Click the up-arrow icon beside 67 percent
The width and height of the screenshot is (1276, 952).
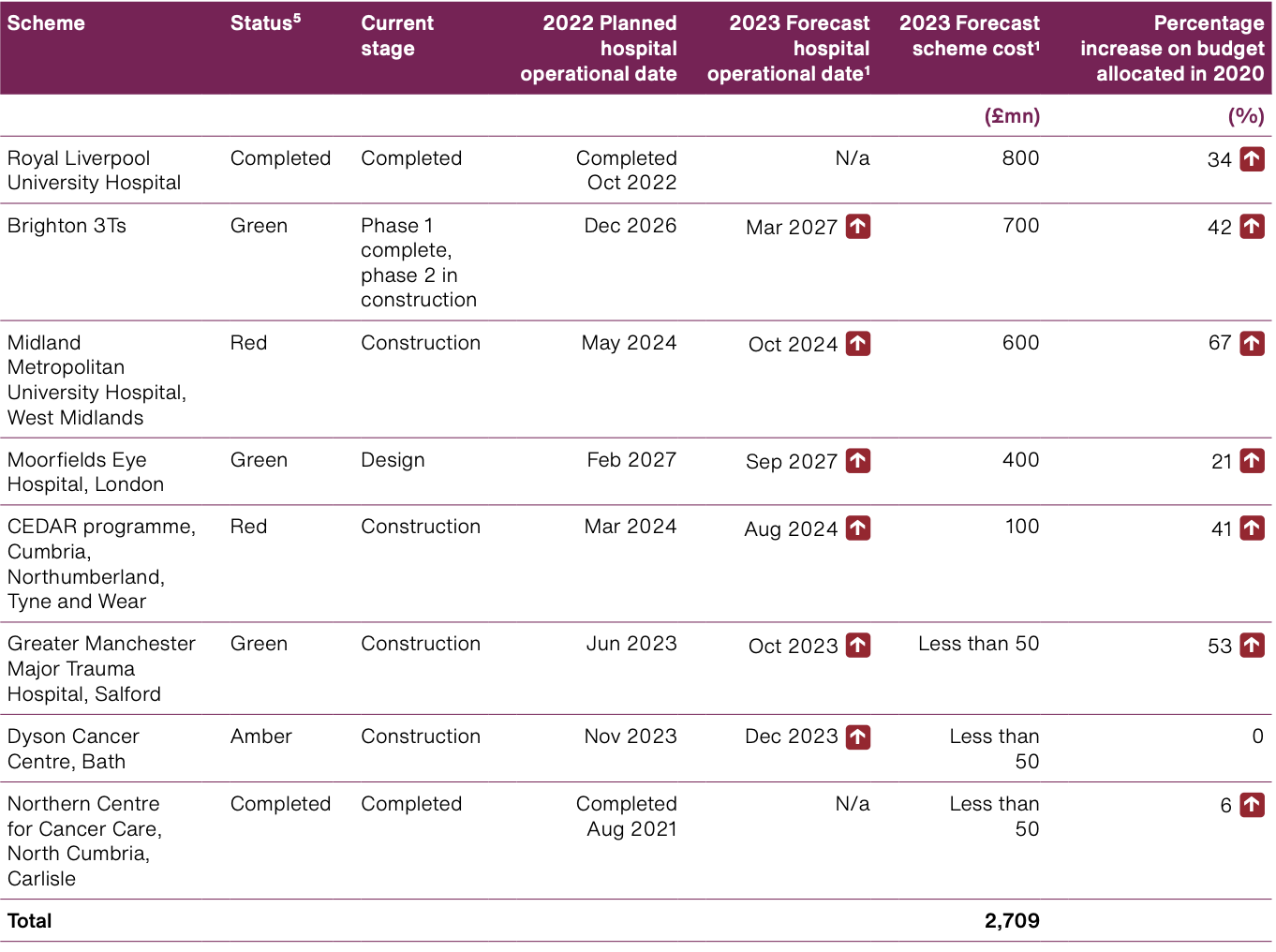click(1252, 344)
